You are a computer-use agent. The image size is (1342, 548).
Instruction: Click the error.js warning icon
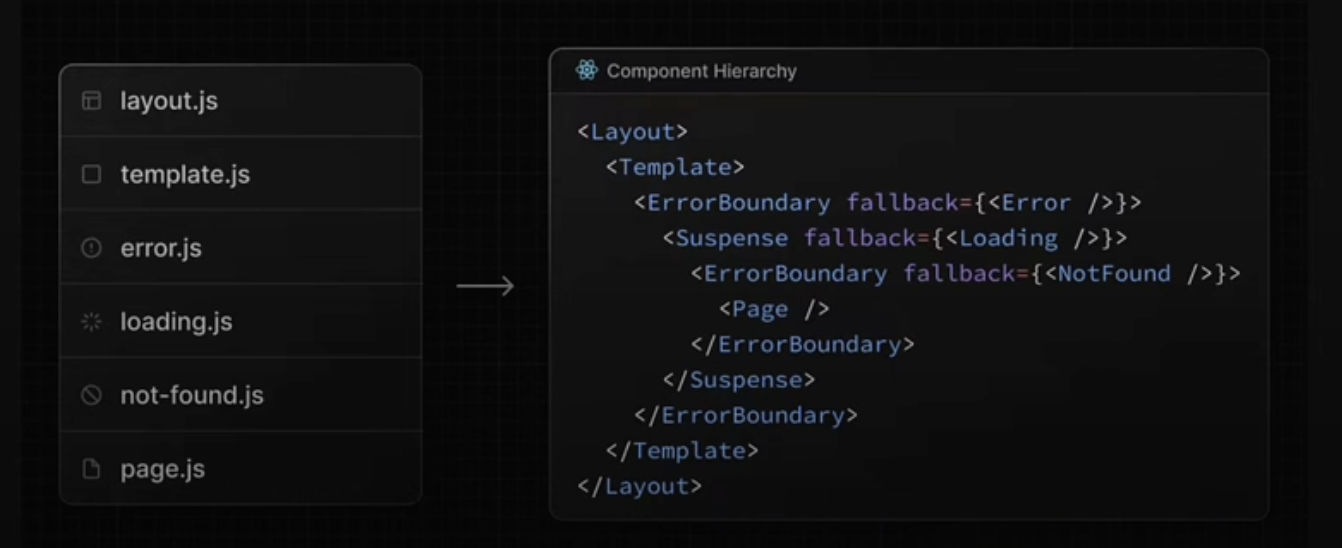91,248
